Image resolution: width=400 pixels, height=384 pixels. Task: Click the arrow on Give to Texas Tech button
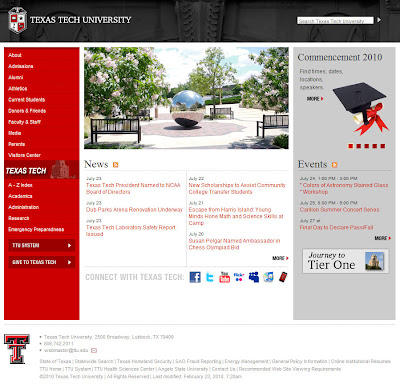(69, 262)
